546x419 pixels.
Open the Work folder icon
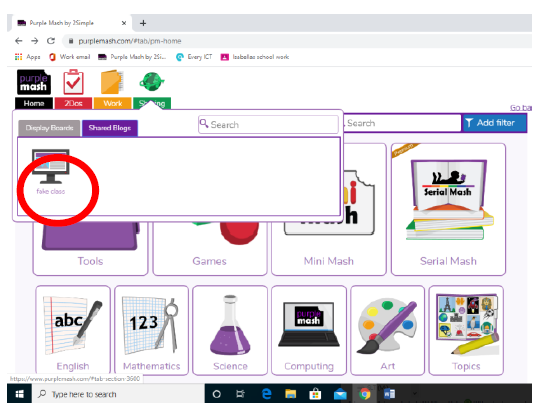pyautogui.click(x=112, y=82)
